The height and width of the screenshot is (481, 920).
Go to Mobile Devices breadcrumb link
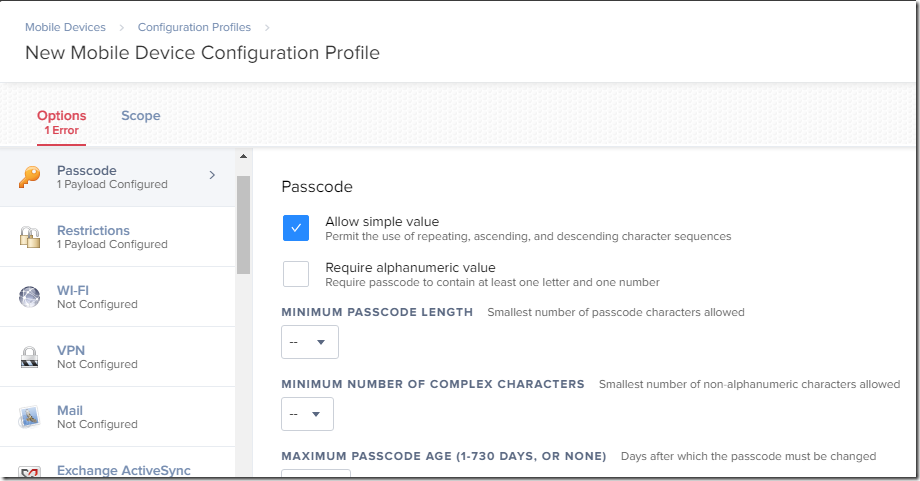pyautogui.click(x=65, y=27)
